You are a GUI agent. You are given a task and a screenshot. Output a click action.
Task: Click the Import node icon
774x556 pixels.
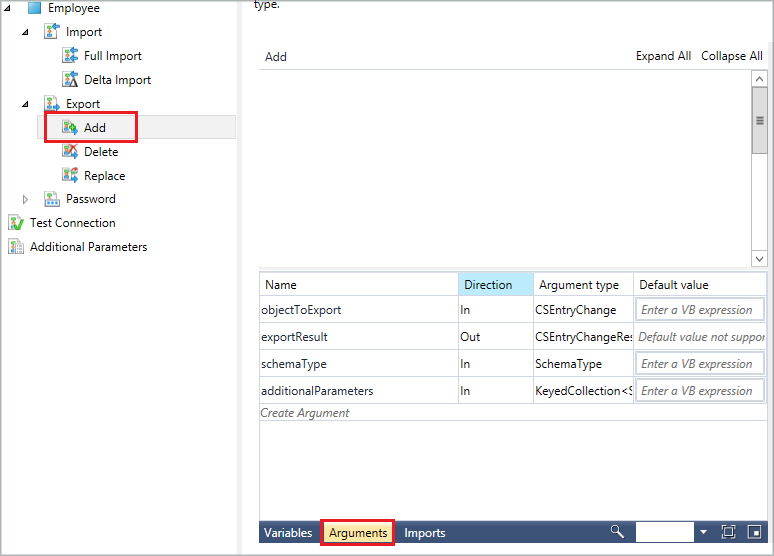point(52,32)
